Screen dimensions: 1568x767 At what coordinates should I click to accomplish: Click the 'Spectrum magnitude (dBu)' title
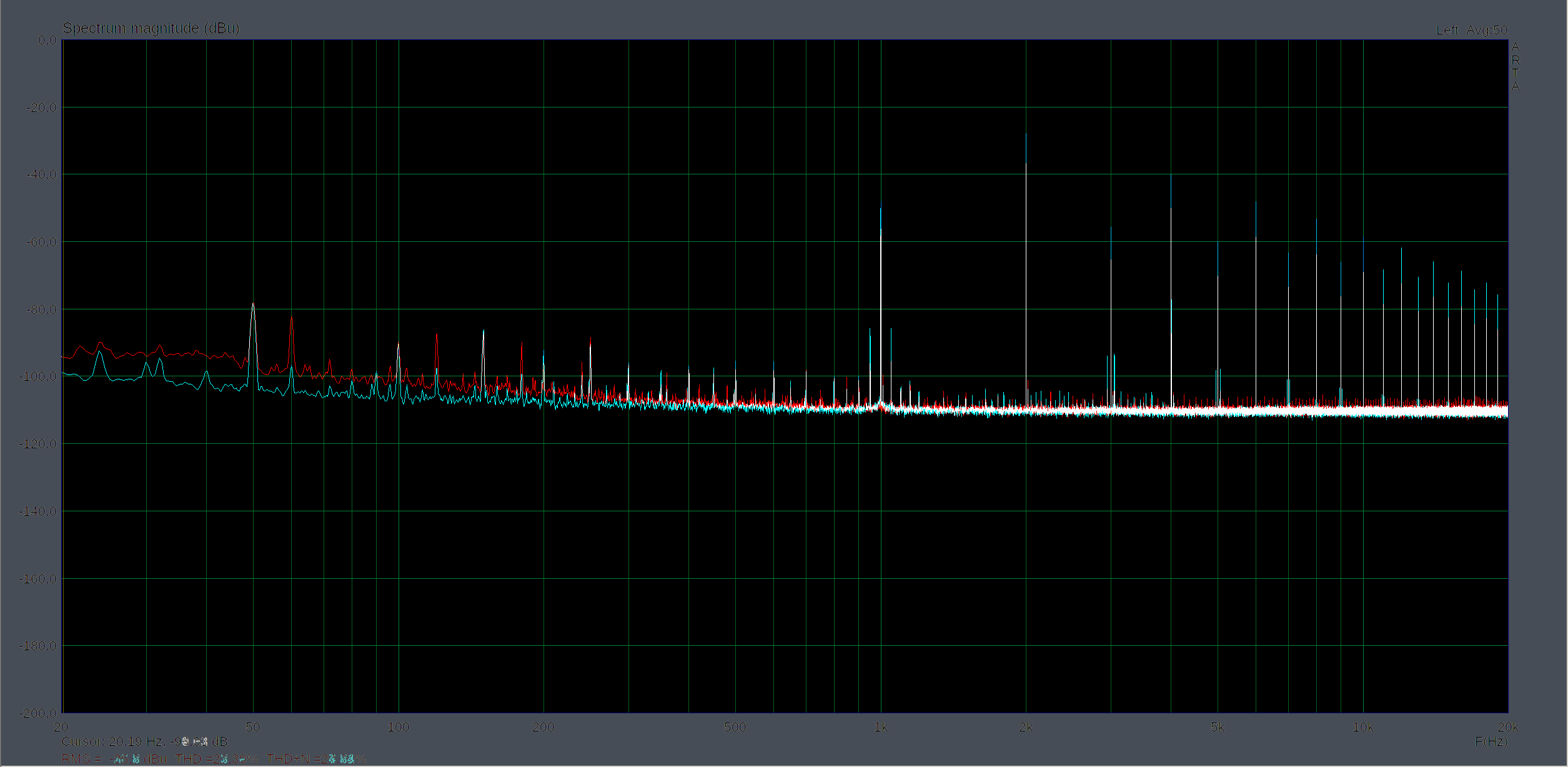(x=151, y=28)
